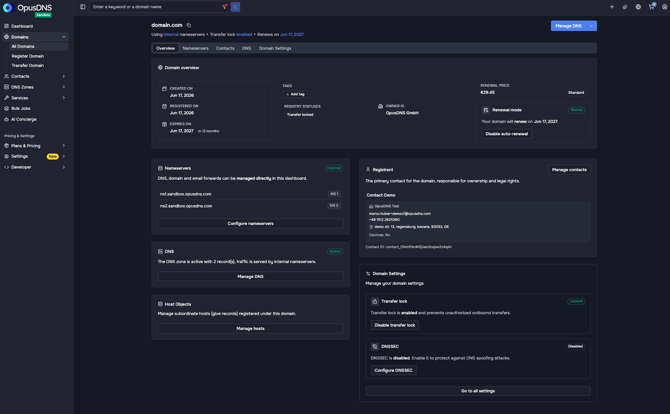Click the Add tag button
This screenshot has width=670, height=414.
tap(295, 94)
